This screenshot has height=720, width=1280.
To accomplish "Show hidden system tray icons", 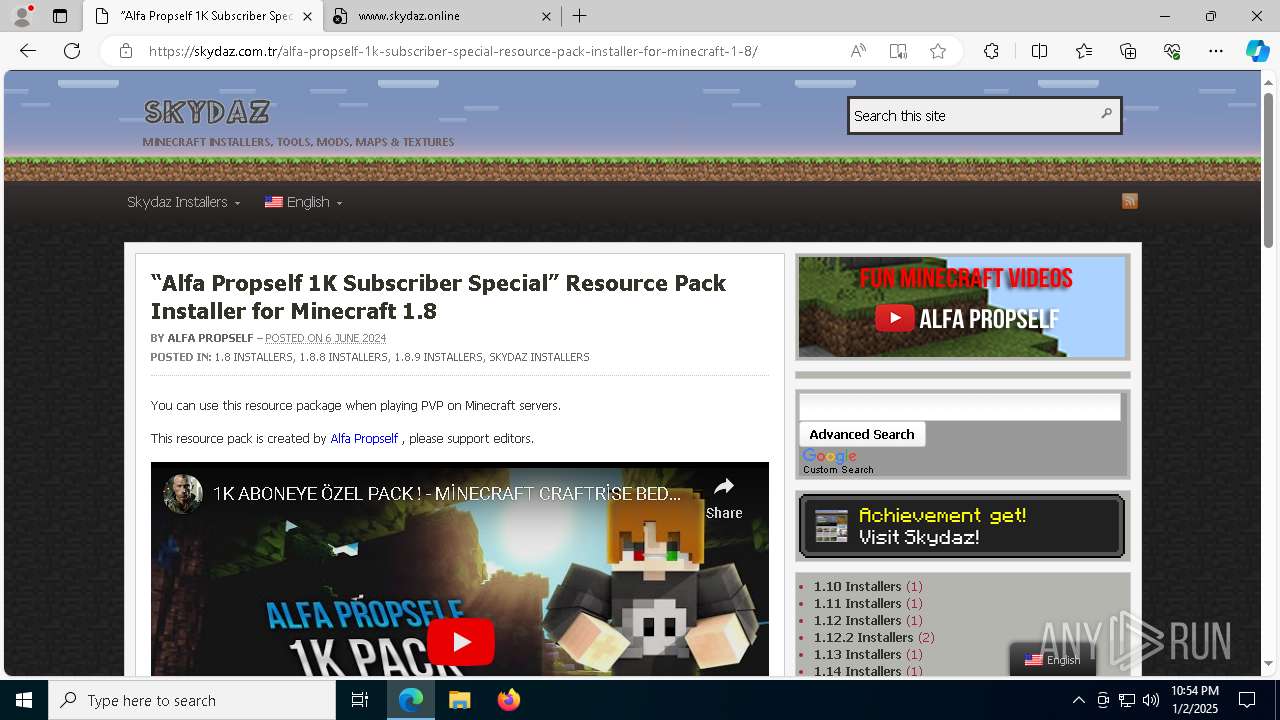I will pos(1078,700).
